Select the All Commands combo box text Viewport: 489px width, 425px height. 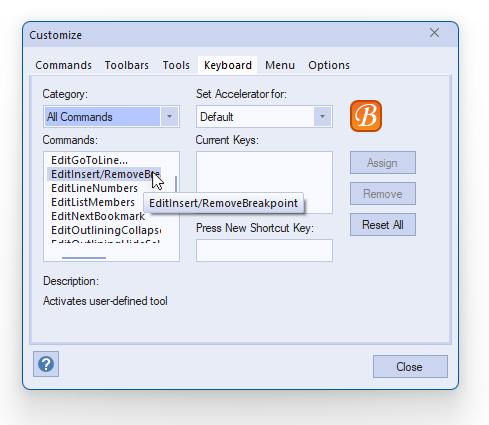(102, 116)
